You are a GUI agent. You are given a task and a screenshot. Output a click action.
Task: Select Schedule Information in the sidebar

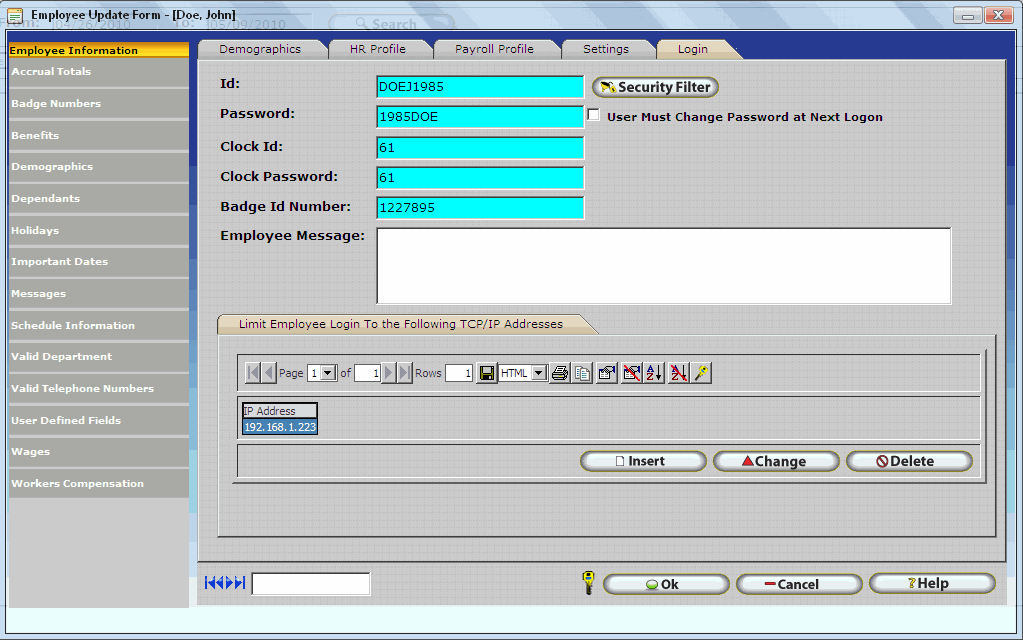tap(73, 325)
